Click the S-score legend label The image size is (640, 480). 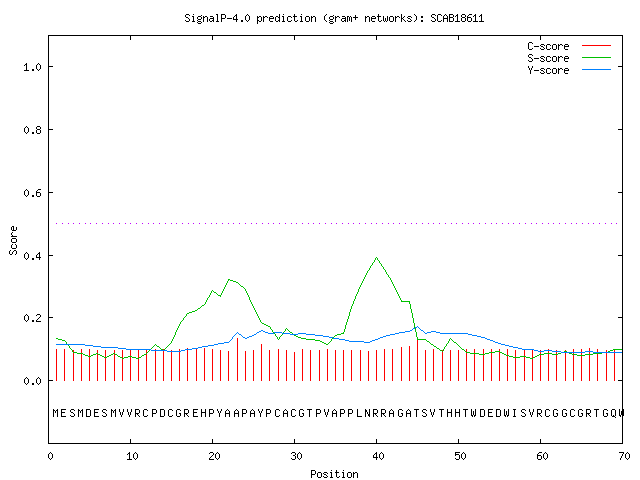coord(548,58)
